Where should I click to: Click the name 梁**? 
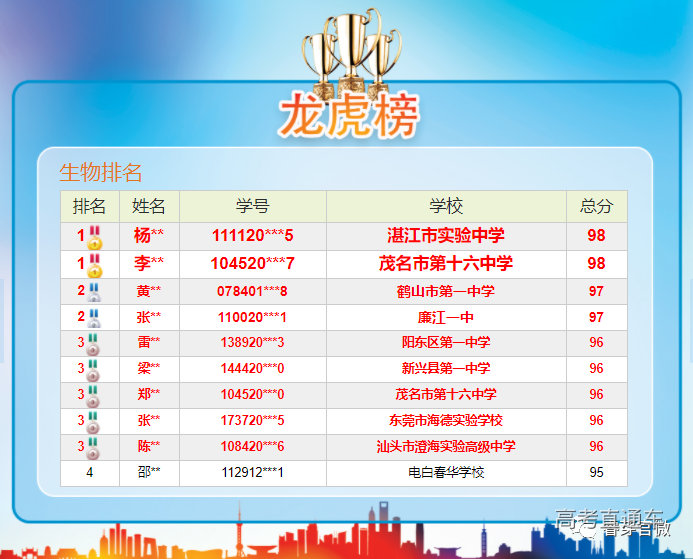(149, 369)
